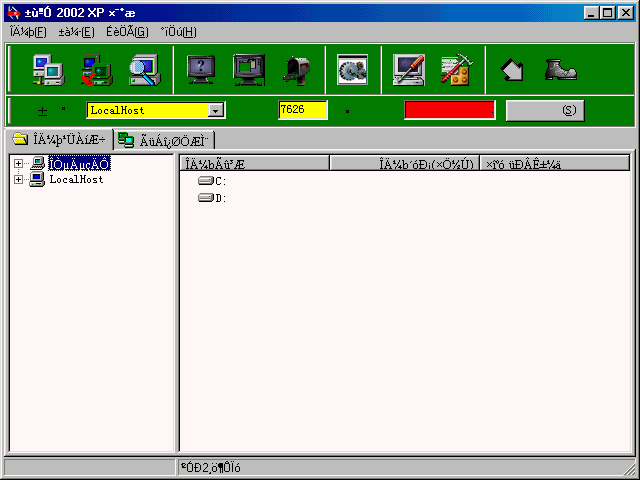This screenshot has height=480, width=640.
Task: Click the green screen monitor icon
Action: coord(248,69)
